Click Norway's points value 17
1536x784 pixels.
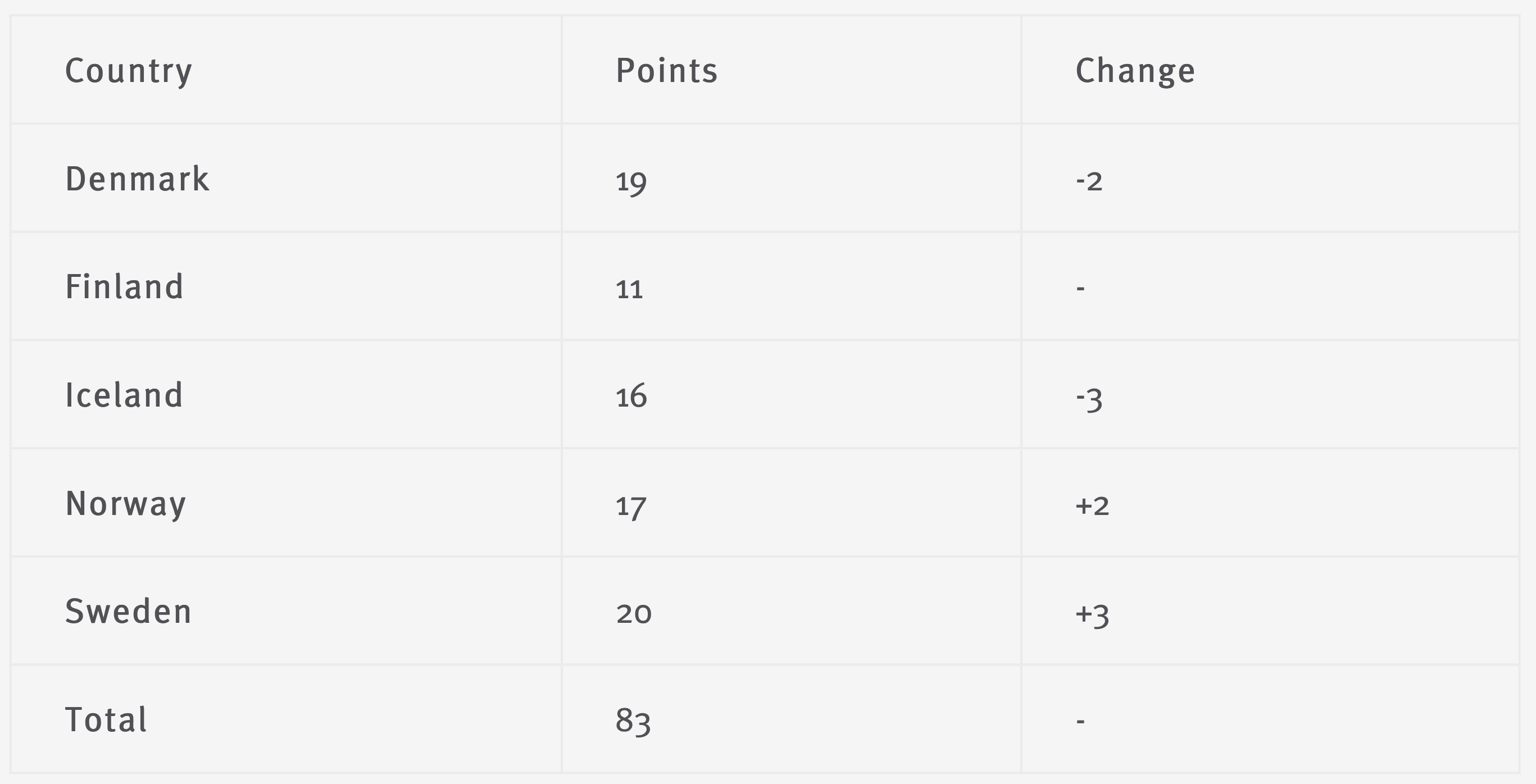(631, 507)
